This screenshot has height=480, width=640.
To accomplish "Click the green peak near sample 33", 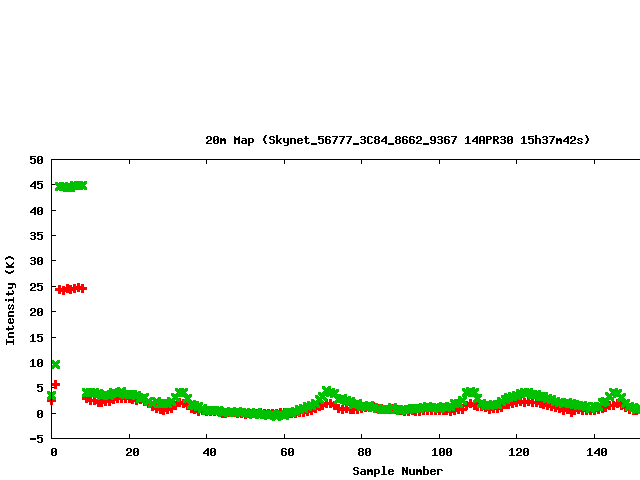I will [181, 393].
